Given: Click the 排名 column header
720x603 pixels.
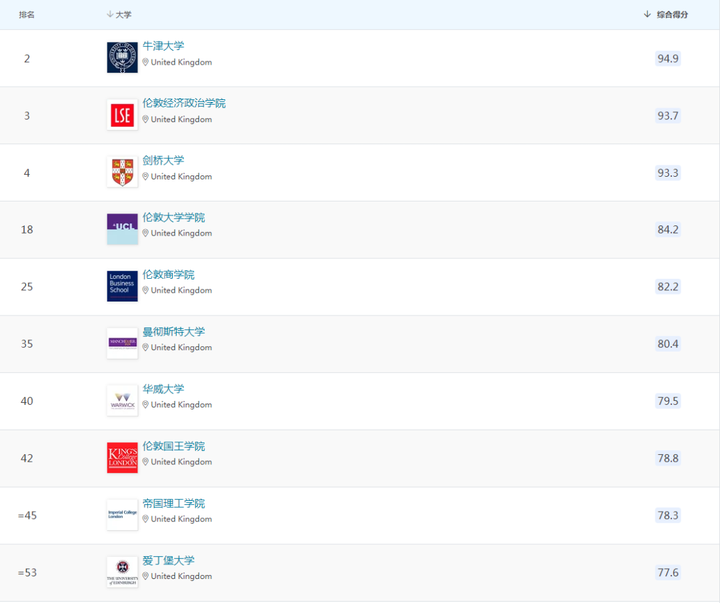Looking at the screenshot, I should click(x=27, y=15).
